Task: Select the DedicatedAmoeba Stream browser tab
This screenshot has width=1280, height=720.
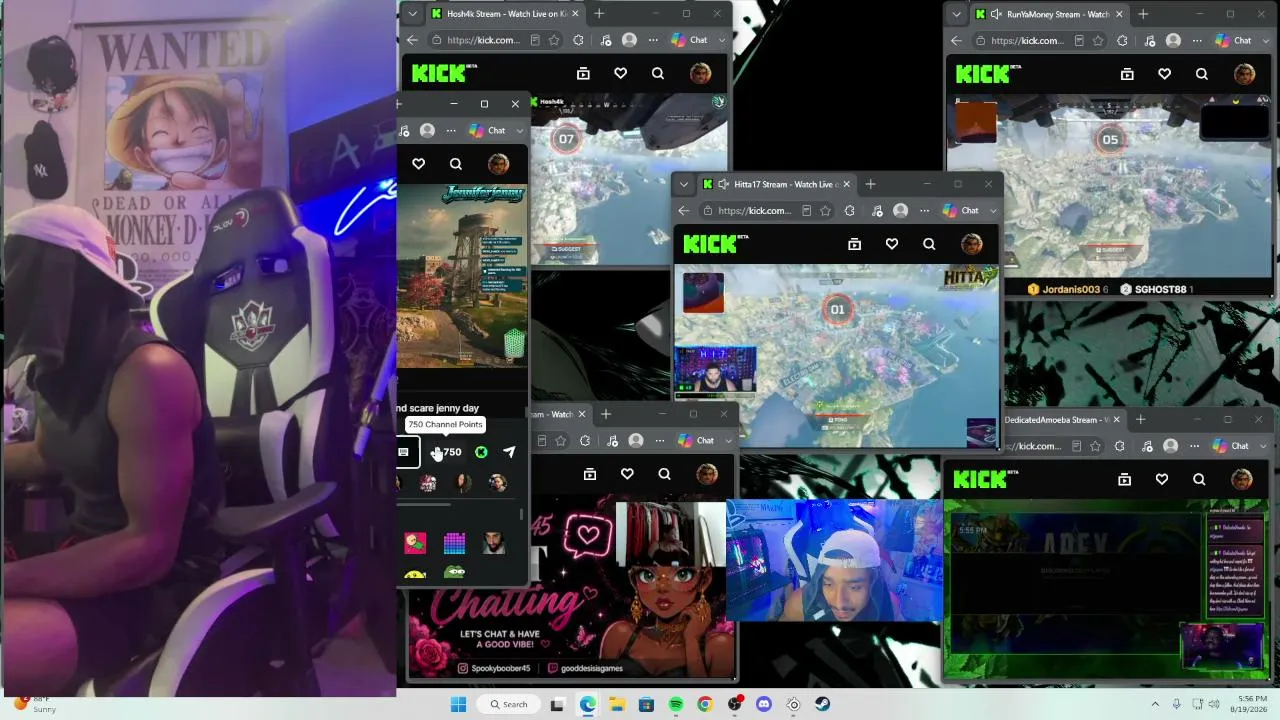Action: coord(1062,420)
